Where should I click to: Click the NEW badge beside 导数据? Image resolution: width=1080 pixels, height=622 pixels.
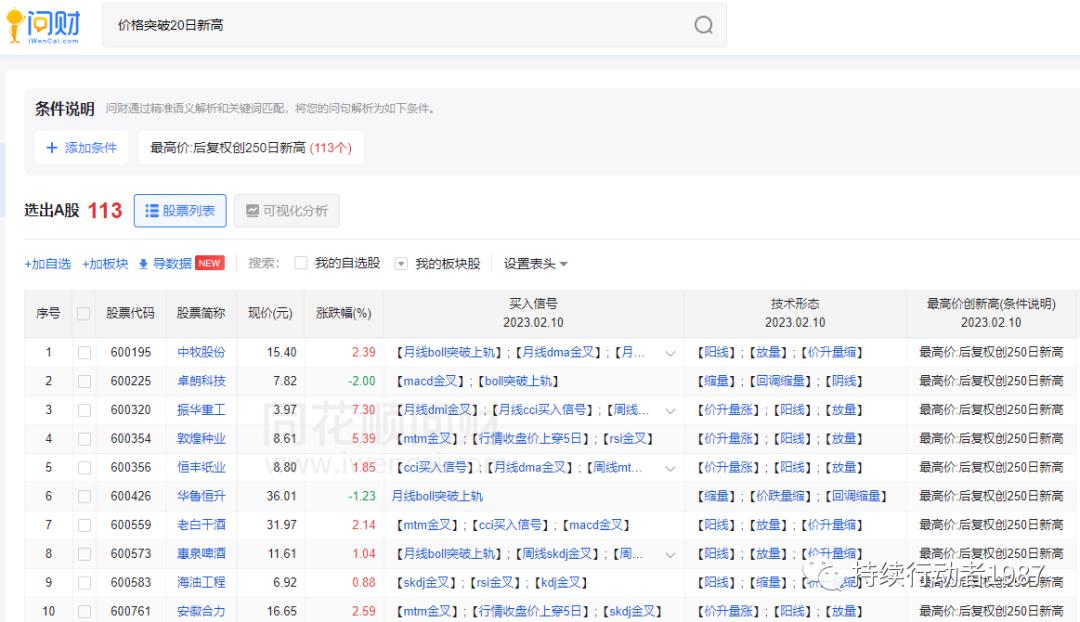click(210, 263)
